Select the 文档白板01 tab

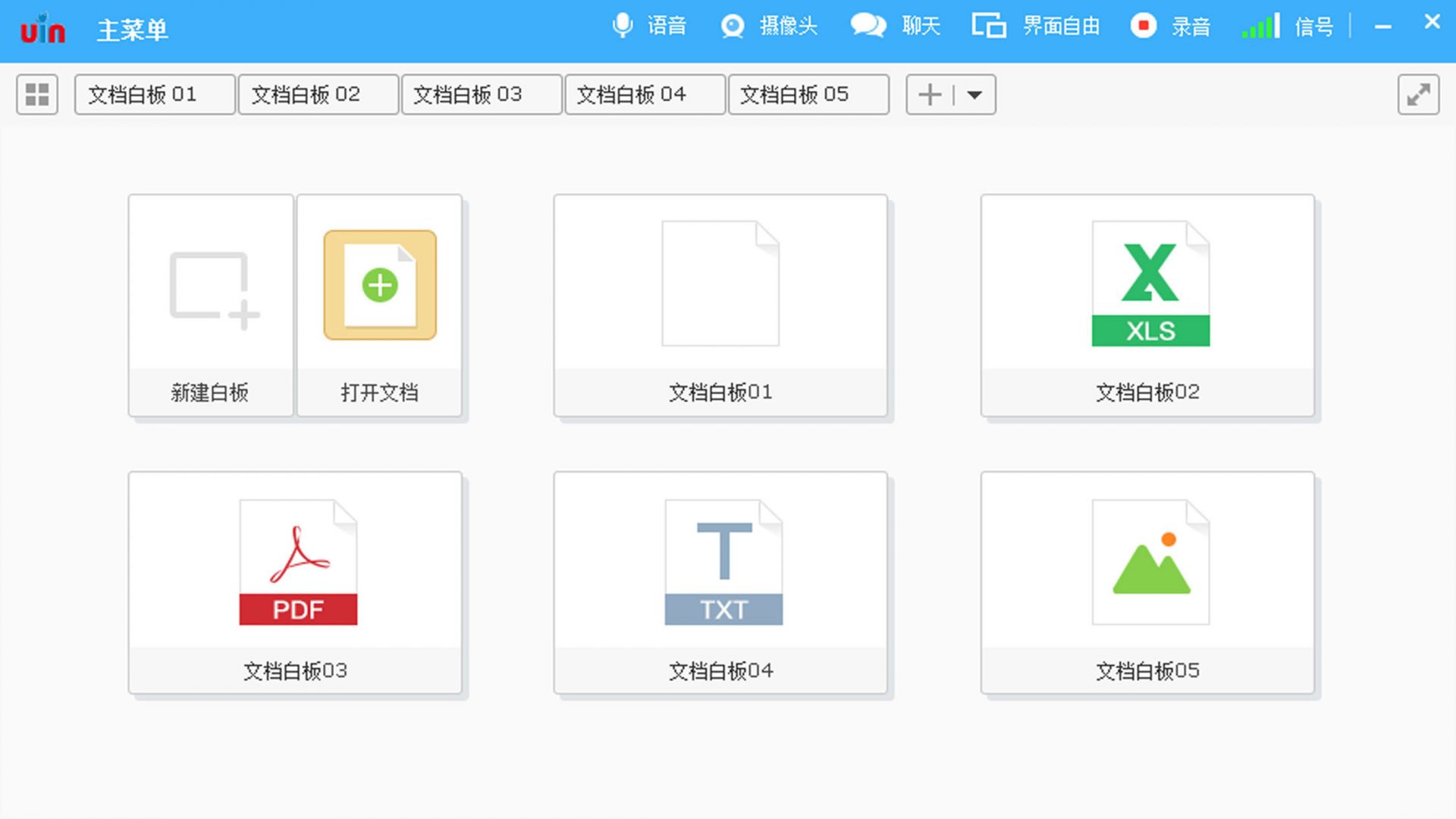tap(153, 94)
